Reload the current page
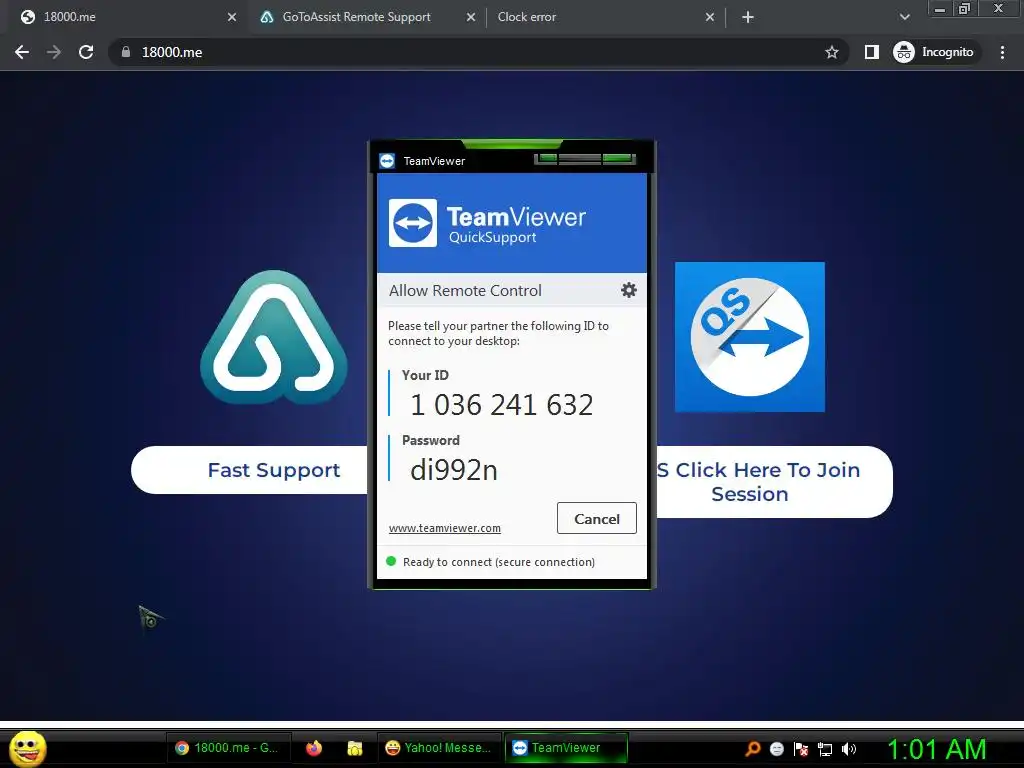Viewport: 1024px width, 768px height. coord(86,52)
